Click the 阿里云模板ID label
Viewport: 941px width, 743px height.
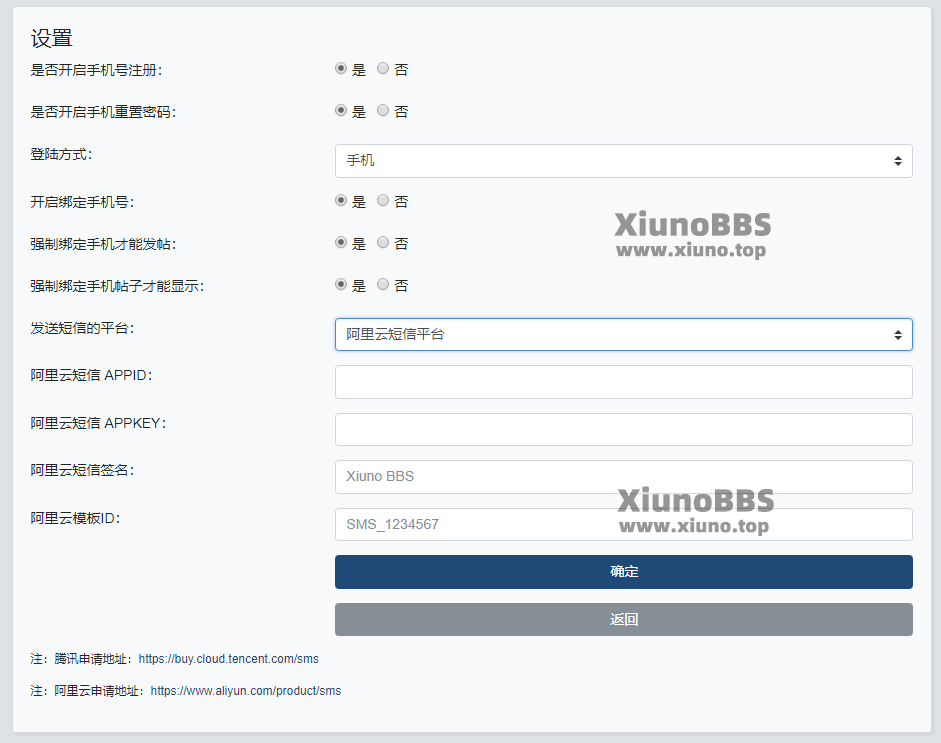pos(75,518)
